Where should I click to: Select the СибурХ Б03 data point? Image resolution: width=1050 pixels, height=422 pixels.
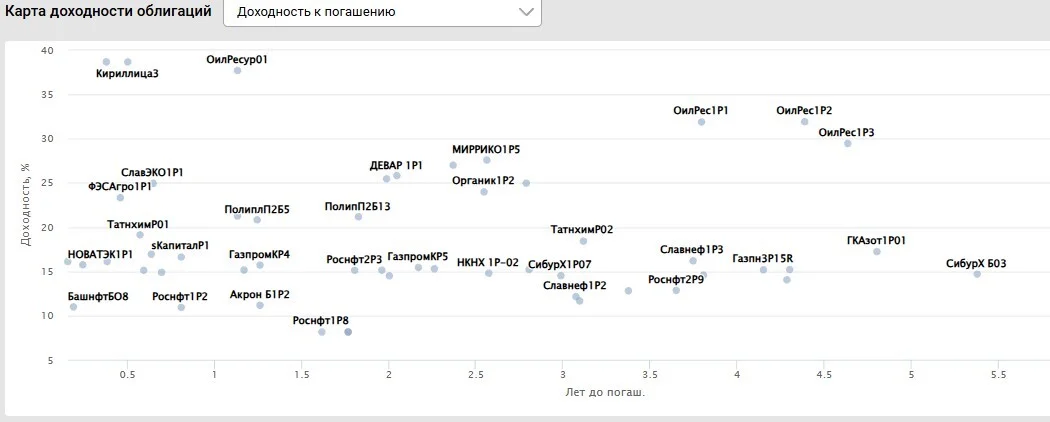977,274
